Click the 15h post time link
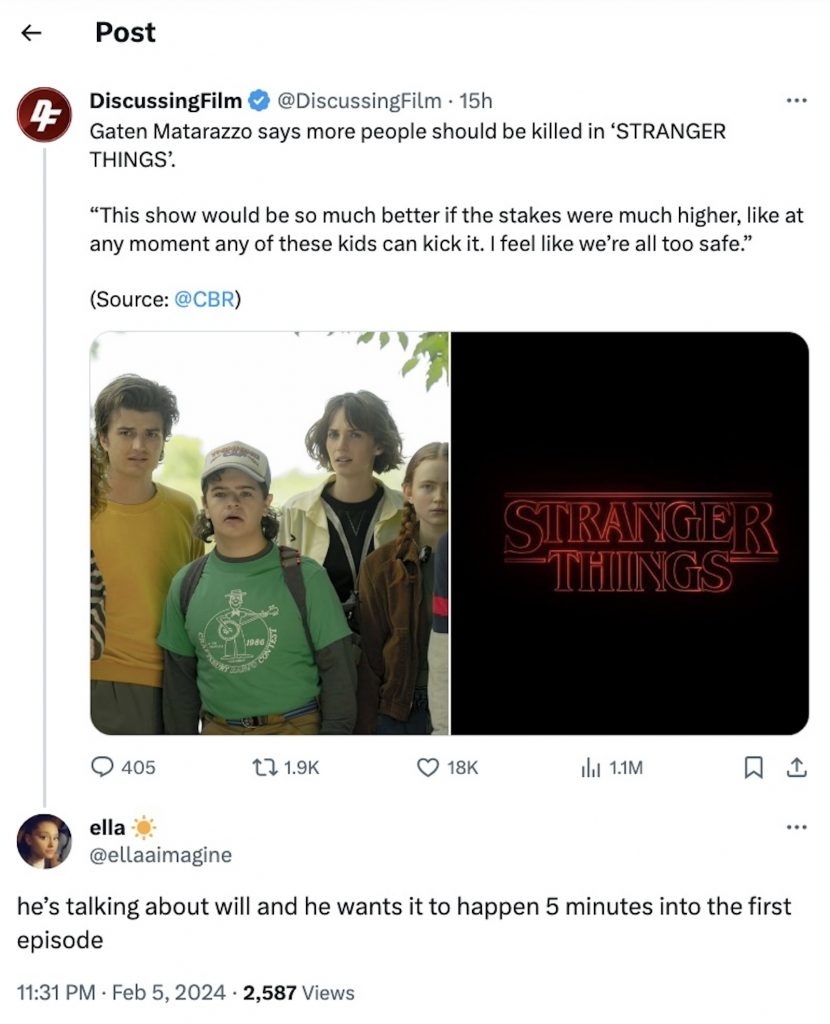Viewport: 830px width, 1024px height. (476, 100)
